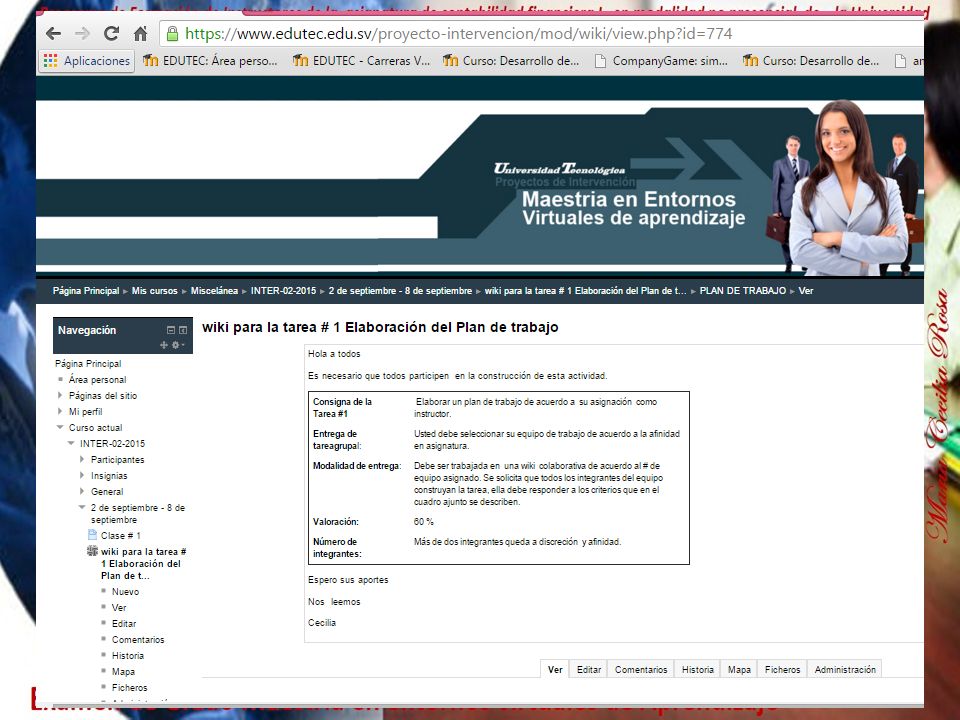Open the CompanyGame: sim... bookmark
The width and height of the screenshot is (960, 720).
(661, 61)
